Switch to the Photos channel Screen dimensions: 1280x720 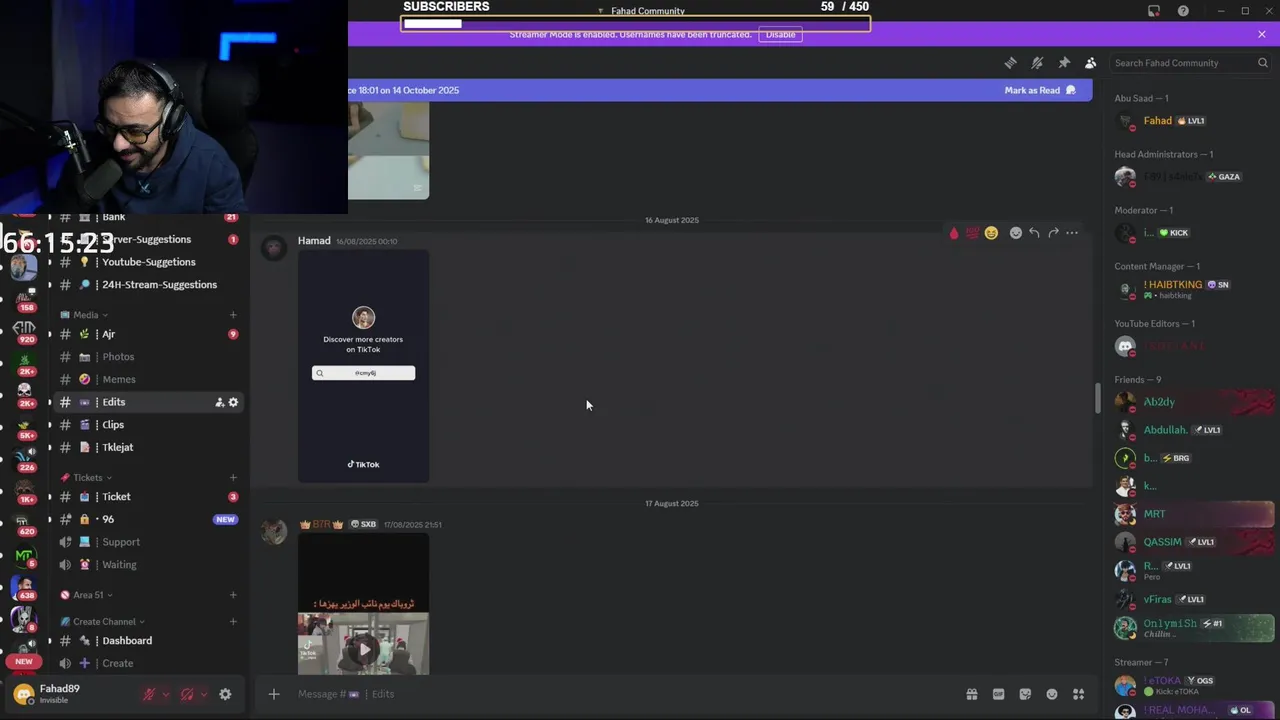coord(147,357)
